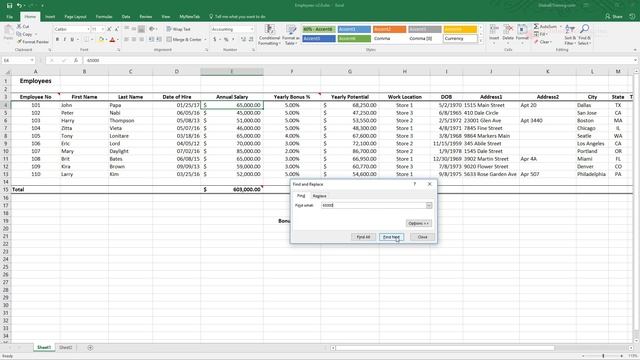This screenshot has width=640, height=360.
Task: Open the File tab
Action: 10,17
